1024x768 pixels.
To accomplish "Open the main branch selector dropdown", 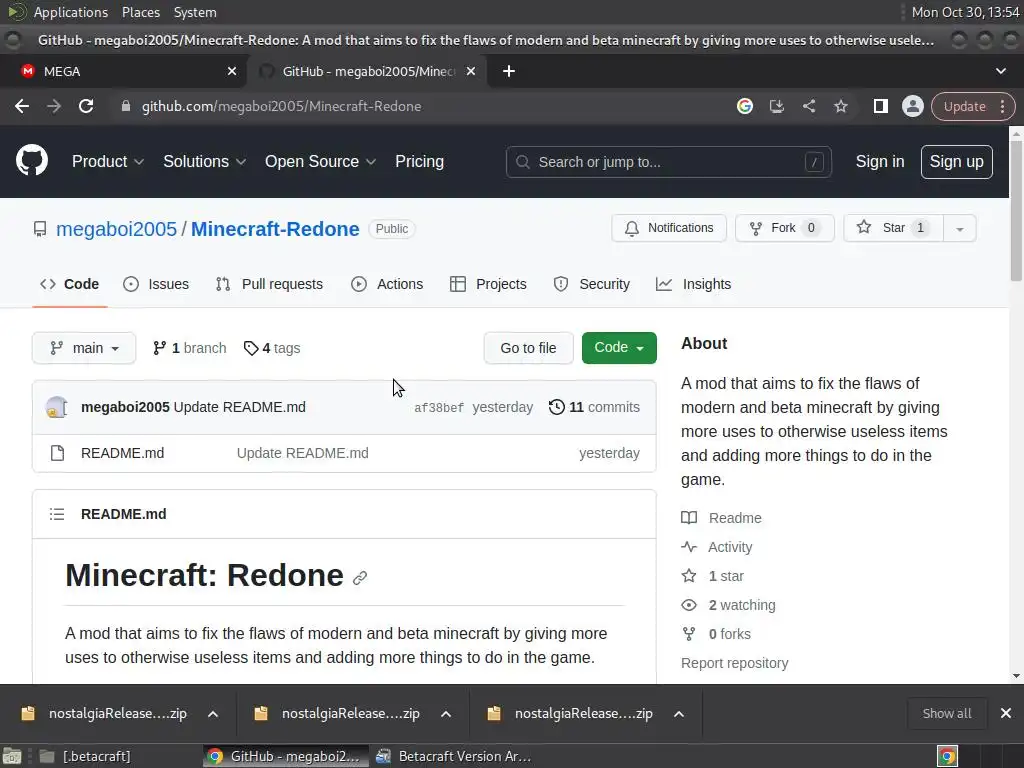I will tap(84, 348).
